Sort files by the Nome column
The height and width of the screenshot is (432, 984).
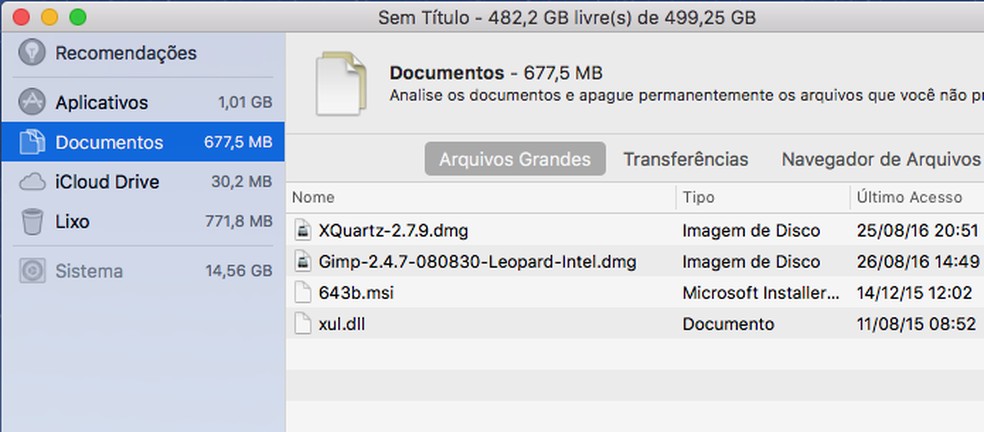(x=480, y=197)
